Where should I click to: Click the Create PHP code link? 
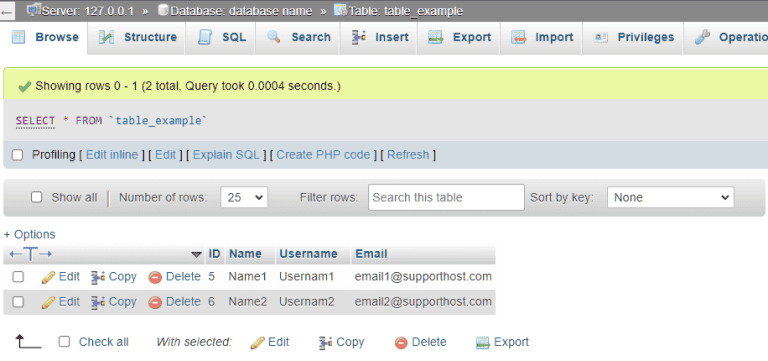click(323, 155)
